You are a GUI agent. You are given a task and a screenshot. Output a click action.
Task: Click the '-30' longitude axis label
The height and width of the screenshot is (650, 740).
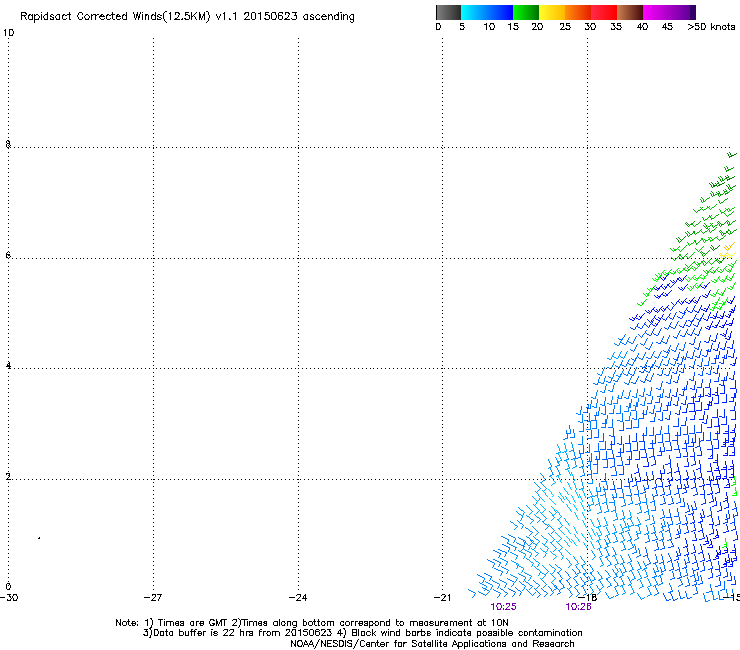point(9,598)
